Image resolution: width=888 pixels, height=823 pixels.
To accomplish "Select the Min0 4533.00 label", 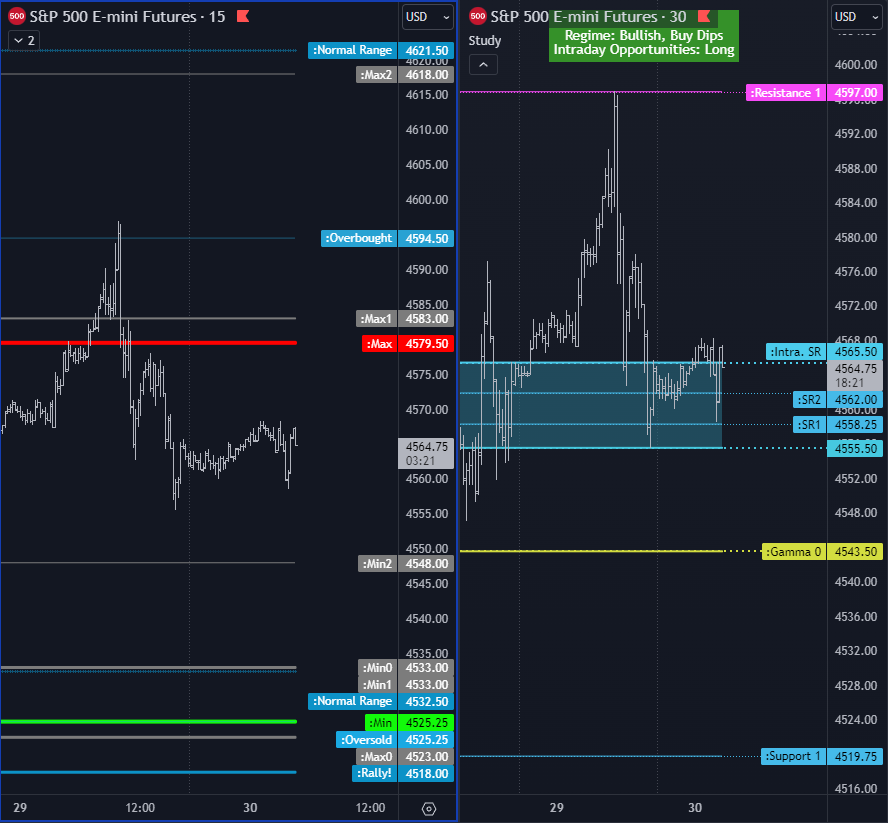I will 405,668.
